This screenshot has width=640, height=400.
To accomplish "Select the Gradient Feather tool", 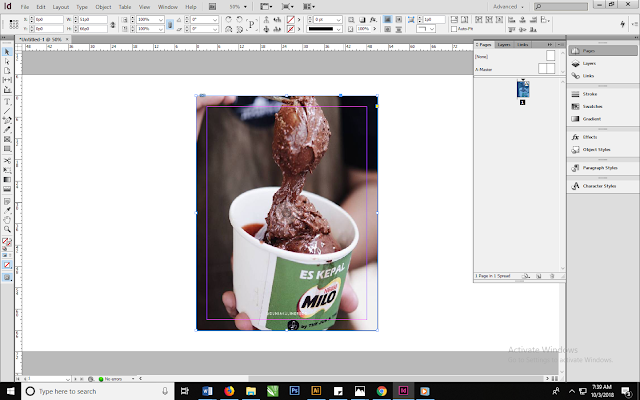I will [7, 189].
